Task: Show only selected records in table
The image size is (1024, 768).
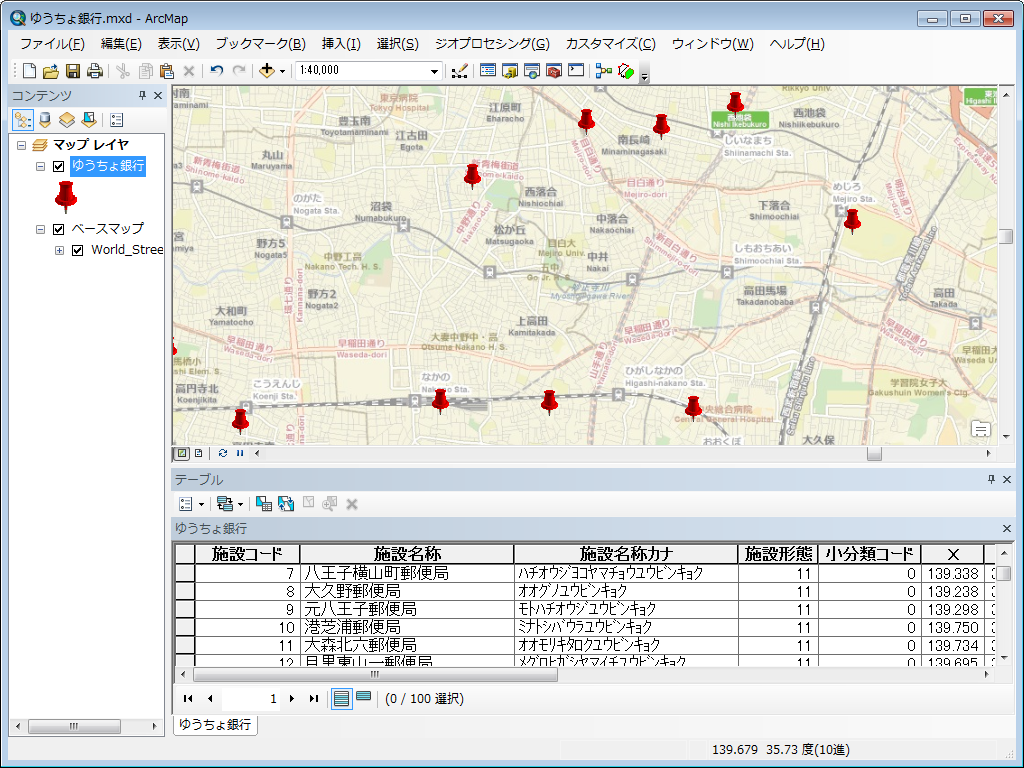Action: click(x=364, y=697)
